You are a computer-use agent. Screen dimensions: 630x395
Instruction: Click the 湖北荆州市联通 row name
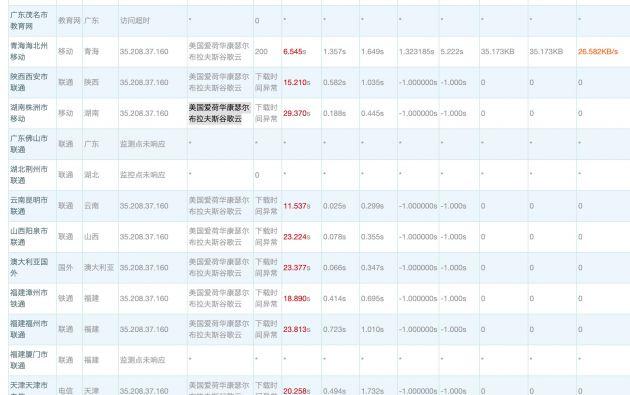pyautogui.click(x=29, y=175)
